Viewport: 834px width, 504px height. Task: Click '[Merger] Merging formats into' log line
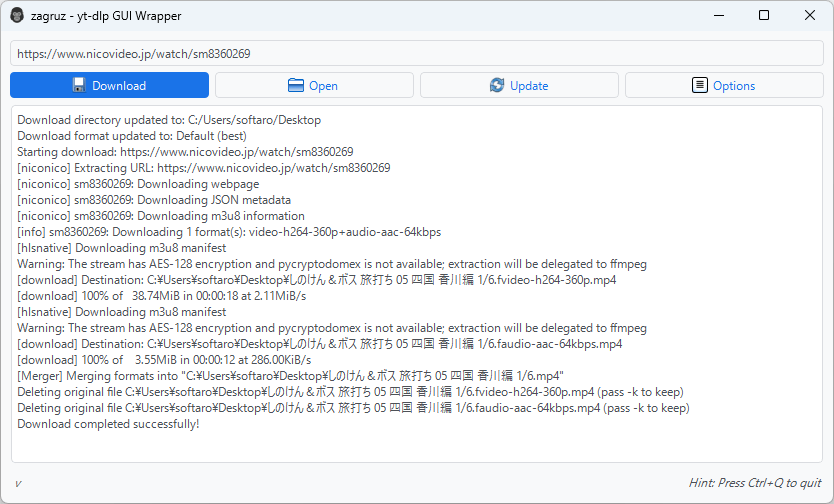coord(290,376)
